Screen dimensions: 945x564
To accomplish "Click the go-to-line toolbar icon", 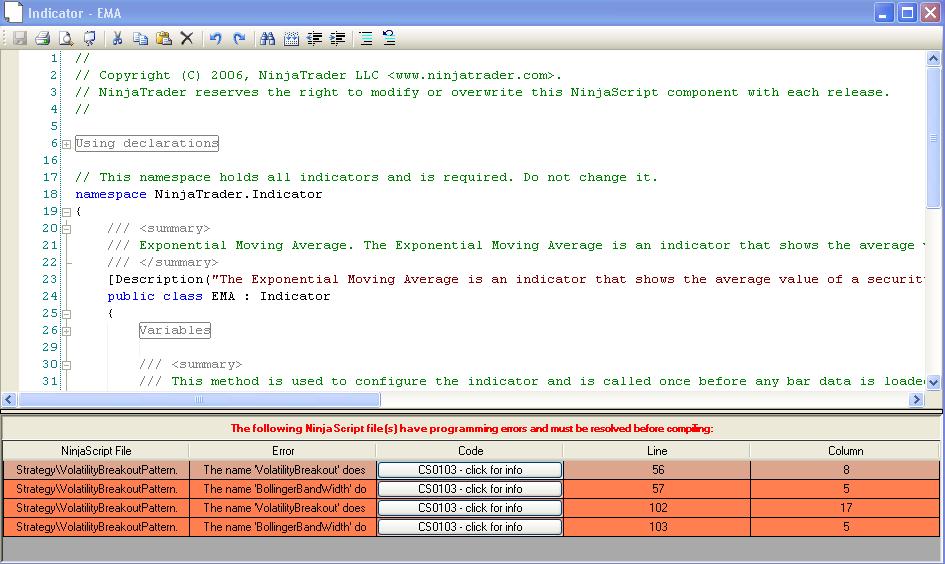I will pyautogui.click(x=291, y=39).
